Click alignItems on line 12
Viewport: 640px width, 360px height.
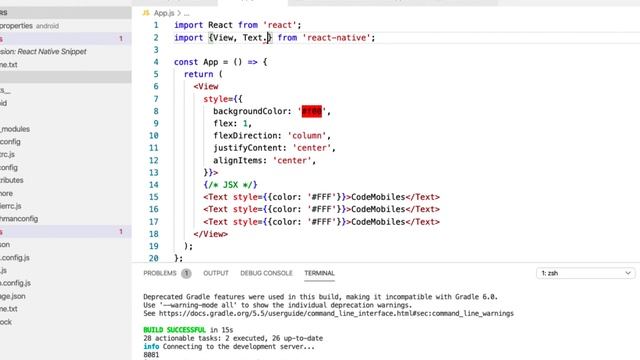238,160
